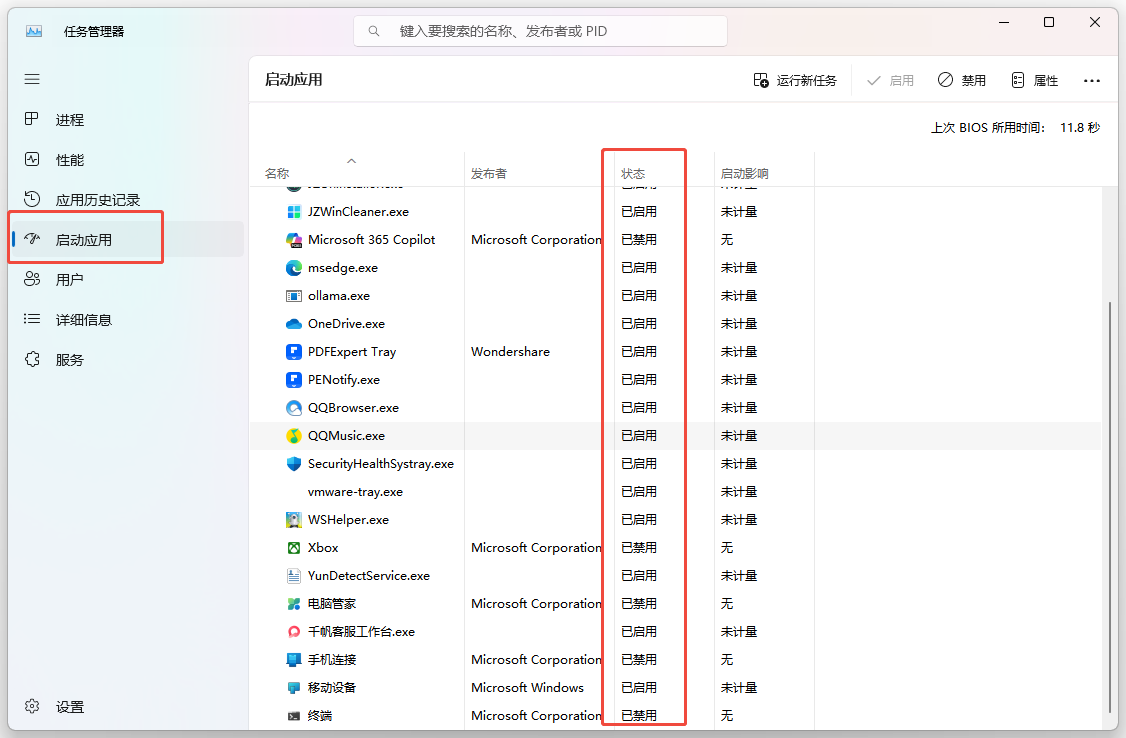1126x738 pixels.
Task: Click 已启用 status of 移动设备 row
Action: (x=639, y=688)
